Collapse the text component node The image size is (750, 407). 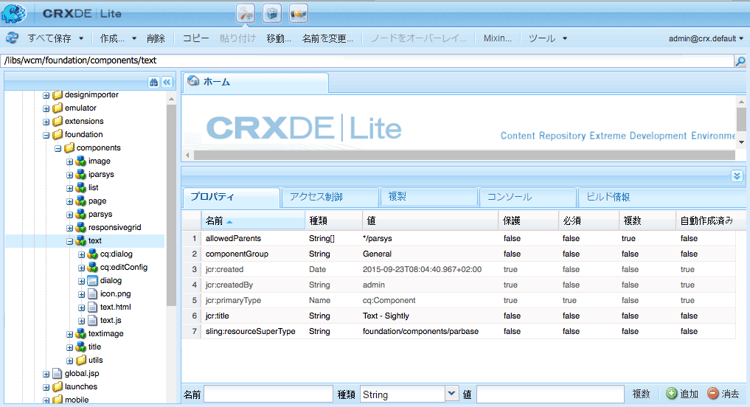[69, 241]
